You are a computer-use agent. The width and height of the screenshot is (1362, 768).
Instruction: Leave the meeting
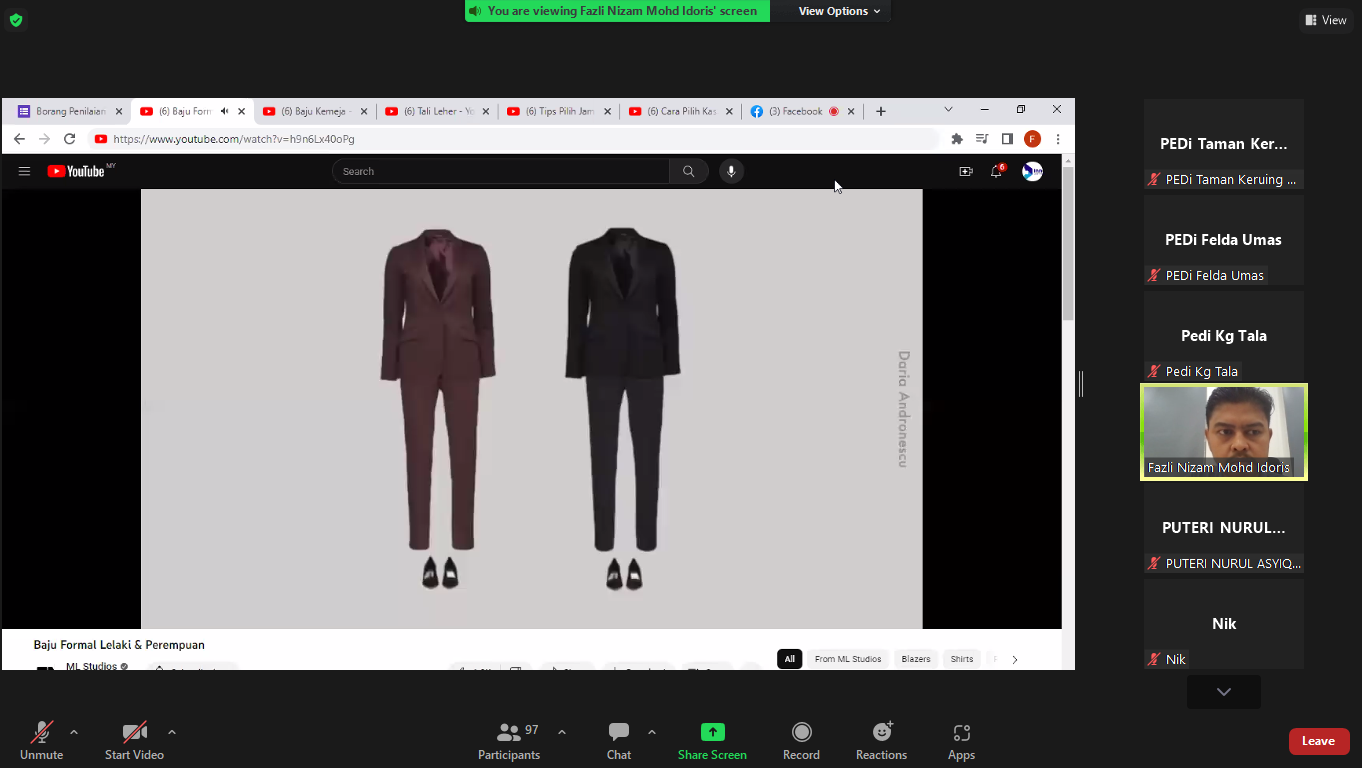[1318, 741]
